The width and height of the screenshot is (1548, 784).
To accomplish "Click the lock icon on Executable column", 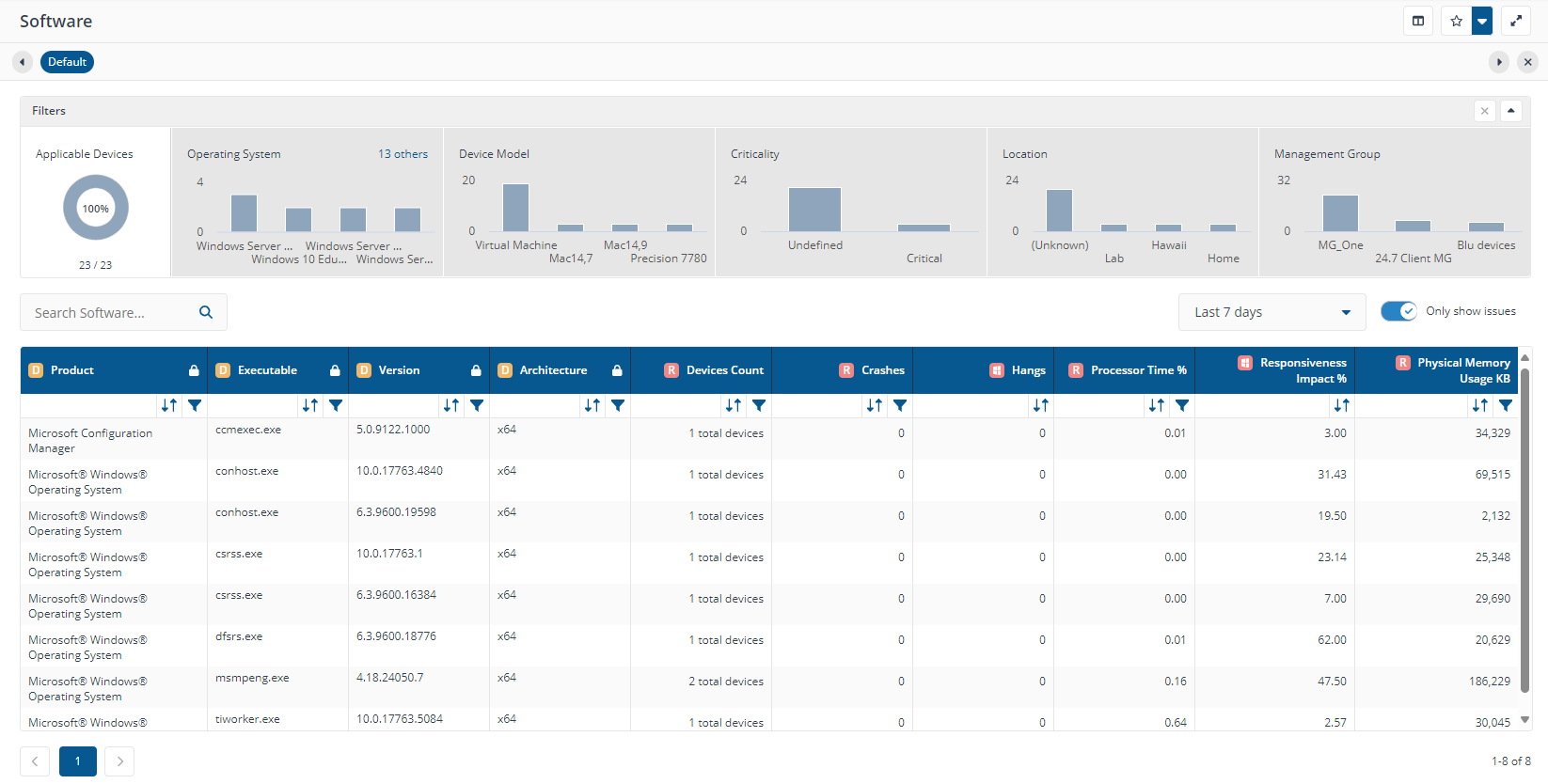I will click(x=335, y=370).
